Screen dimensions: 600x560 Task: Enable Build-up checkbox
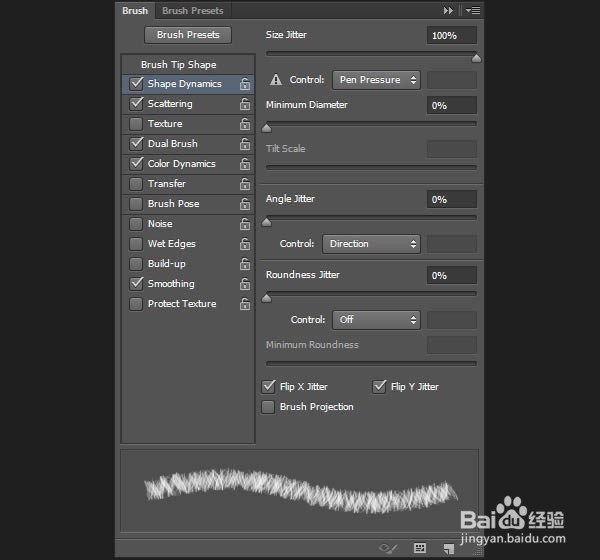[x=136, y=264]
